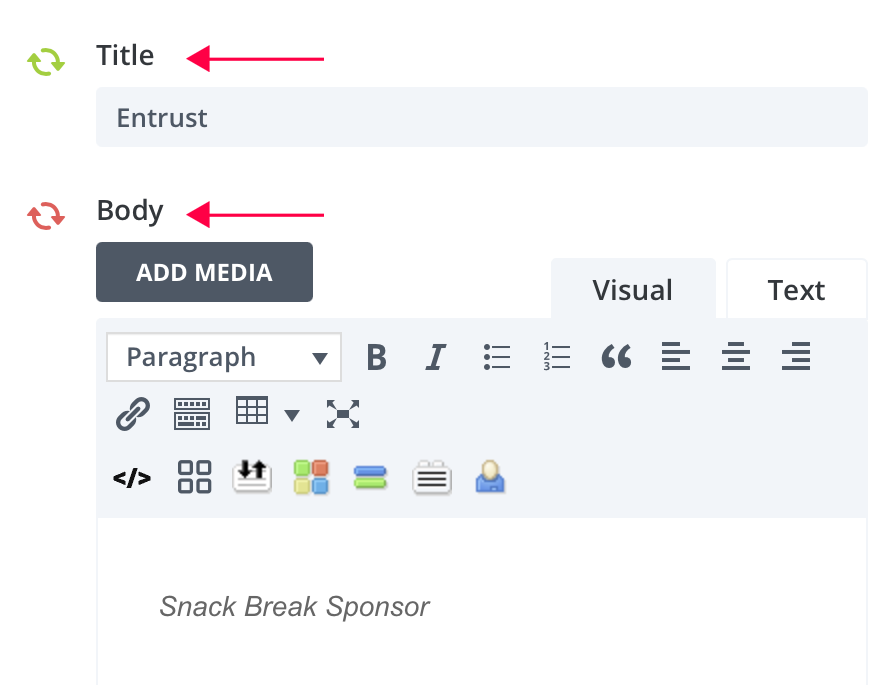Apply blockquote formatting
Screen dimensions: 896x685
click(x=616, y=357)
